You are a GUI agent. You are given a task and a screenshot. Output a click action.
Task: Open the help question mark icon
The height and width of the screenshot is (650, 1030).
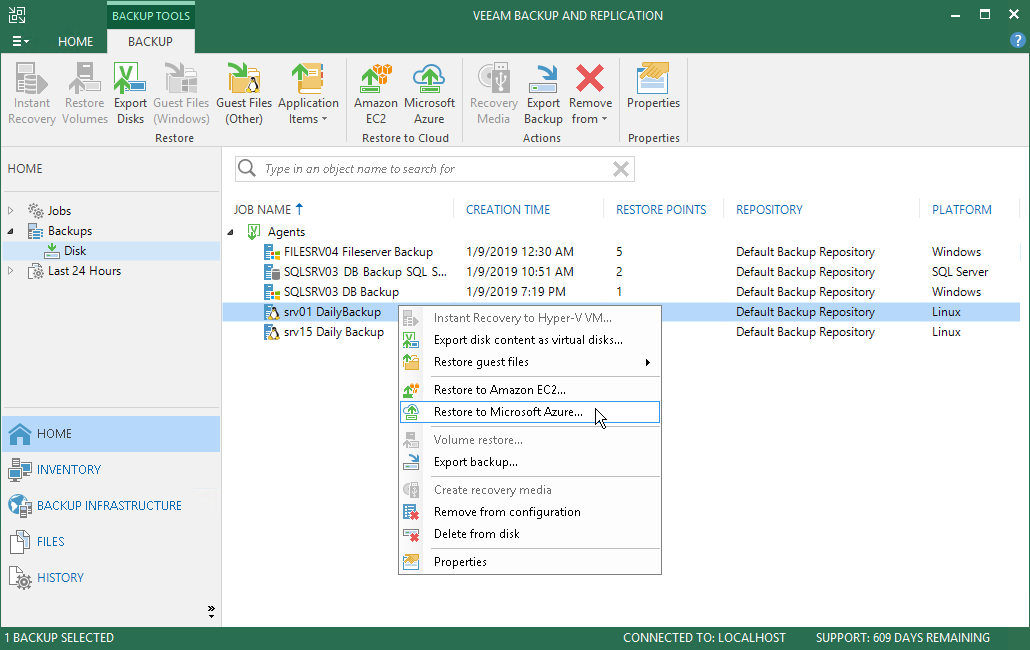(x=1017, y=41)
